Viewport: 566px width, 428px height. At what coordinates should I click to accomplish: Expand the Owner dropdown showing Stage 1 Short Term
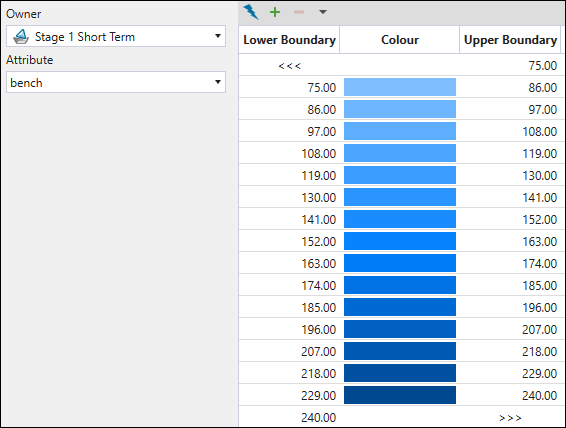point(116,36)
